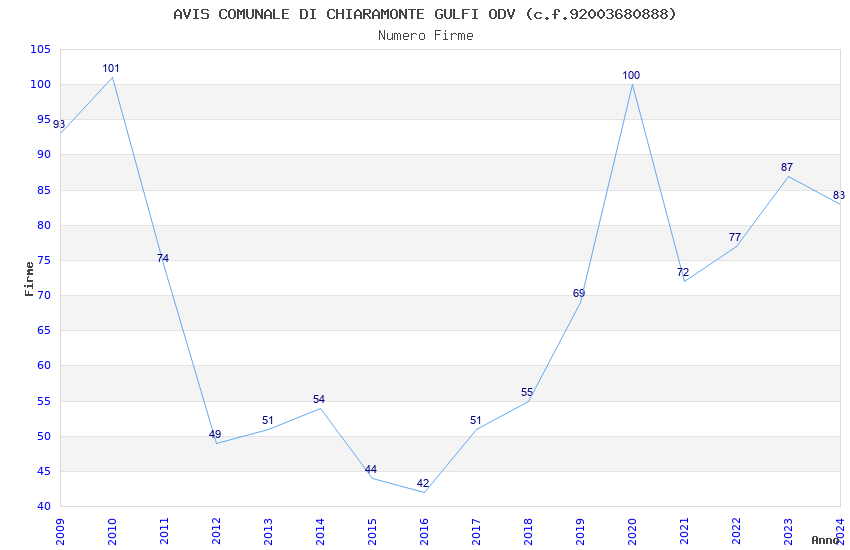Select the lowest data label 42 for 2016

coord(423,483)
